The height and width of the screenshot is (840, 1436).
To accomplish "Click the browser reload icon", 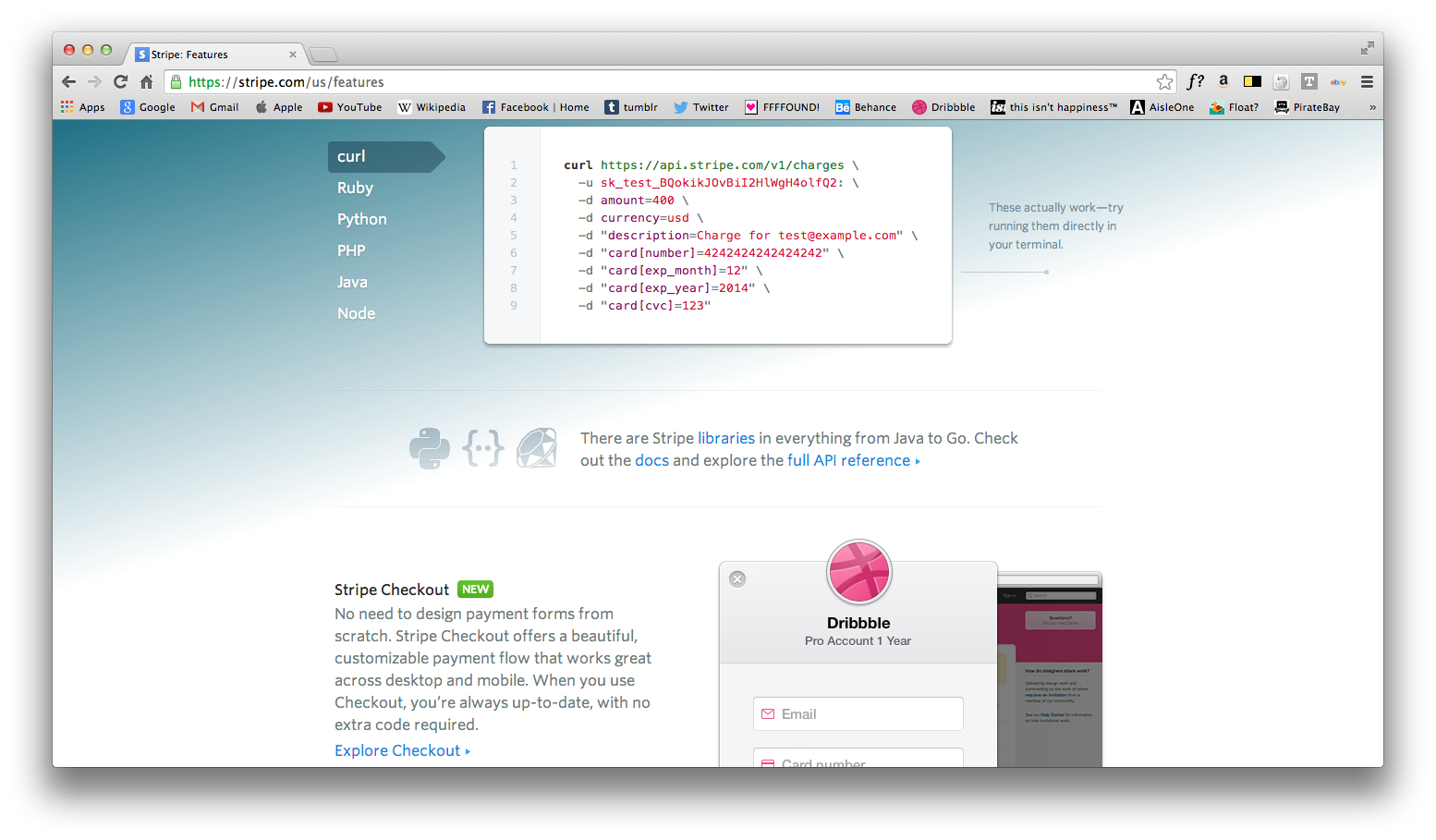I will point(120,82).
